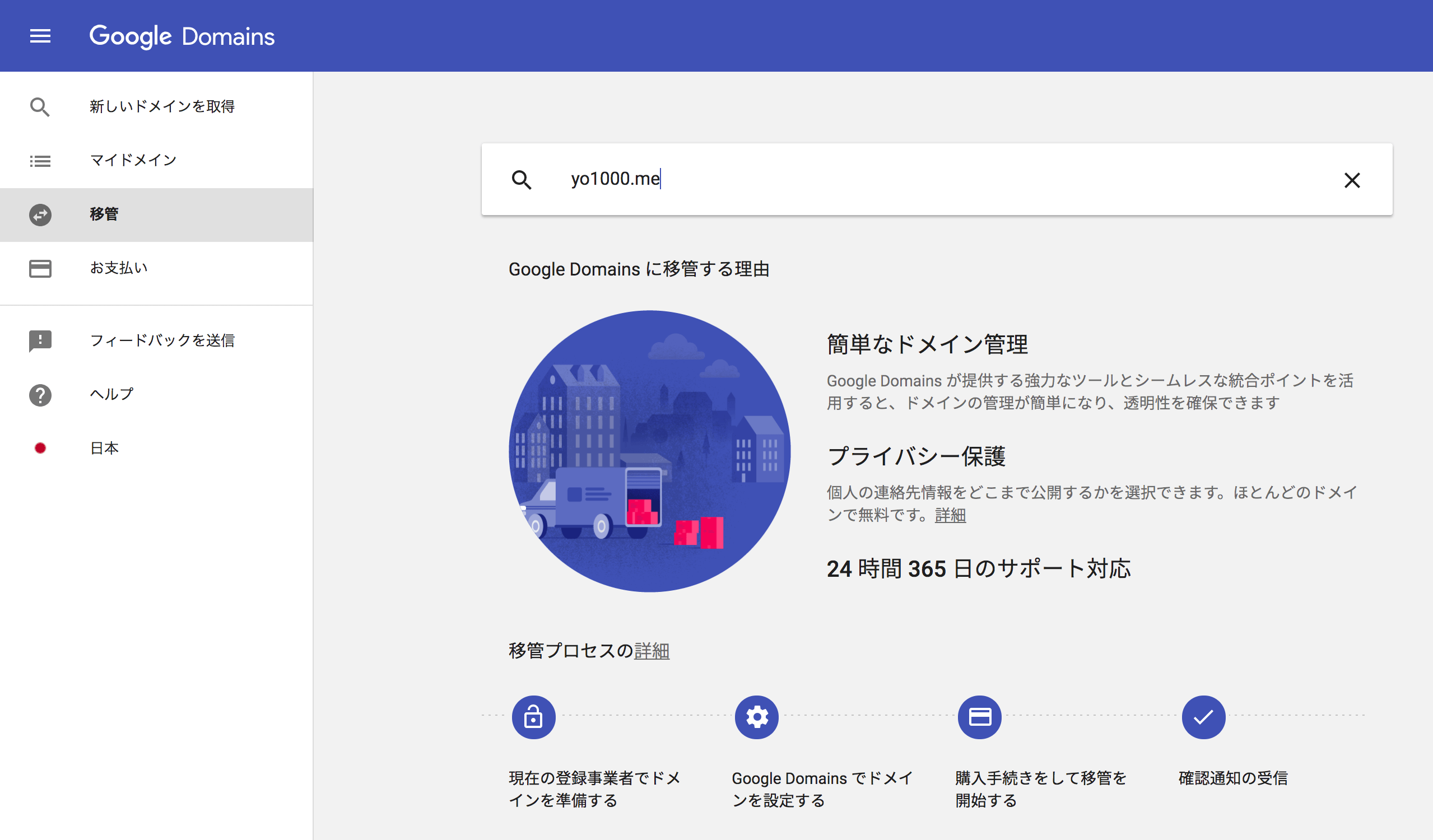The image size is (1433, 840).
Task: Click the search magnifier icon in search box
Action: pos(521,180)
